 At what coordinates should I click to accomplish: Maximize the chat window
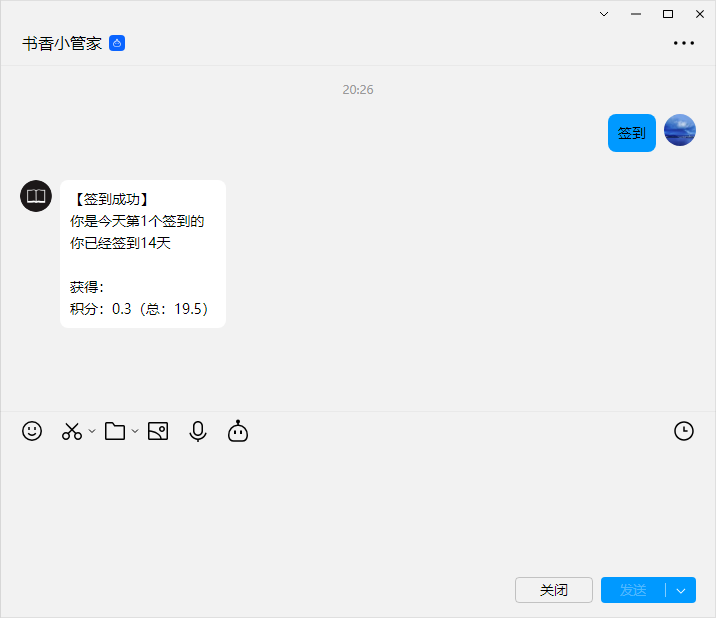[x=668, y=14]
